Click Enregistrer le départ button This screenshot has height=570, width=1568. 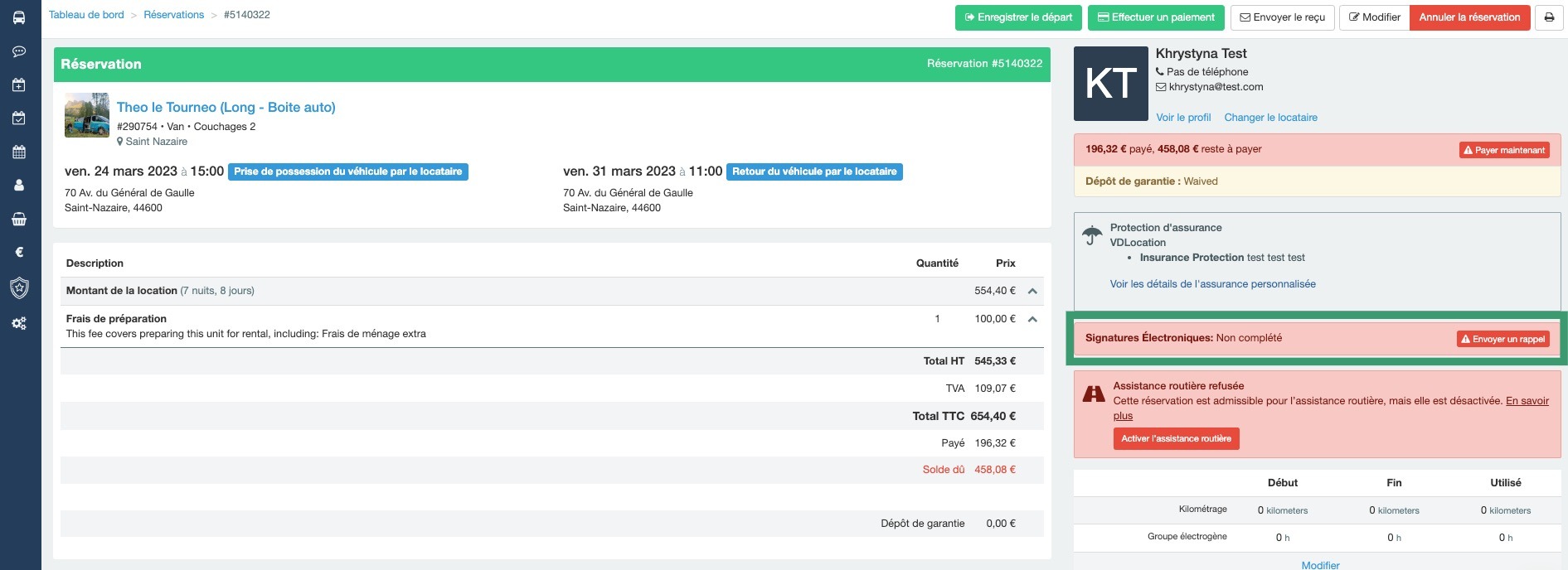1017,17
